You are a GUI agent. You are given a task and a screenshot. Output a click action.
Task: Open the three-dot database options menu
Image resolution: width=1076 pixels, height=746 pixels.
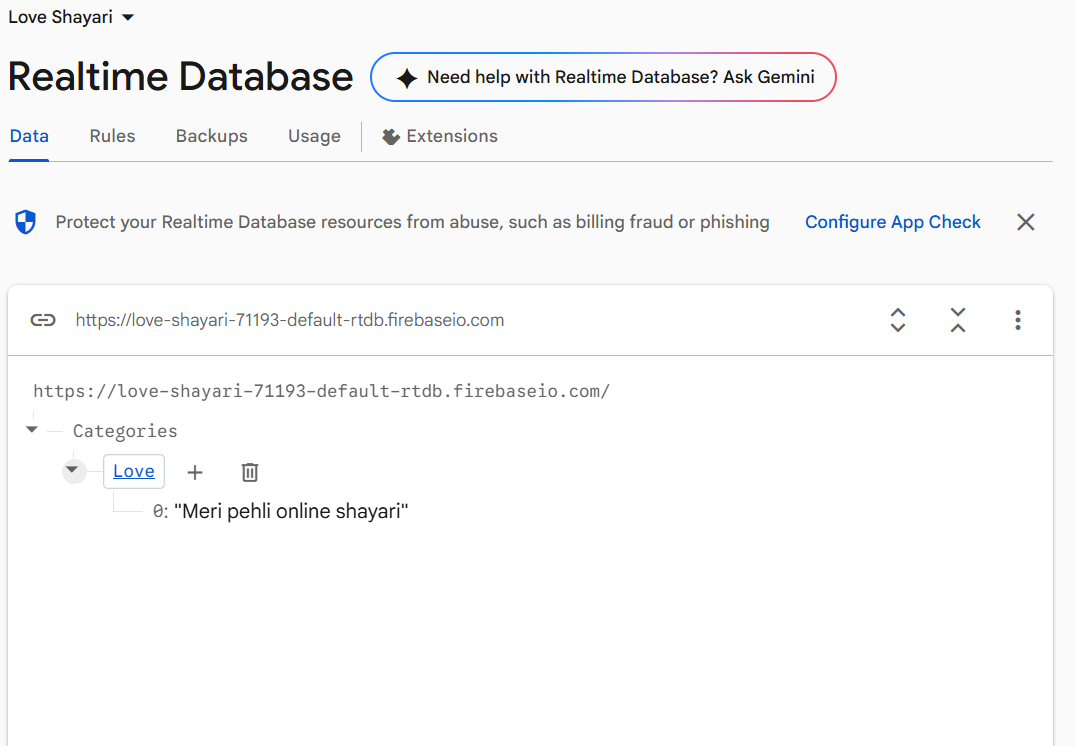(x=1017, y=320)
